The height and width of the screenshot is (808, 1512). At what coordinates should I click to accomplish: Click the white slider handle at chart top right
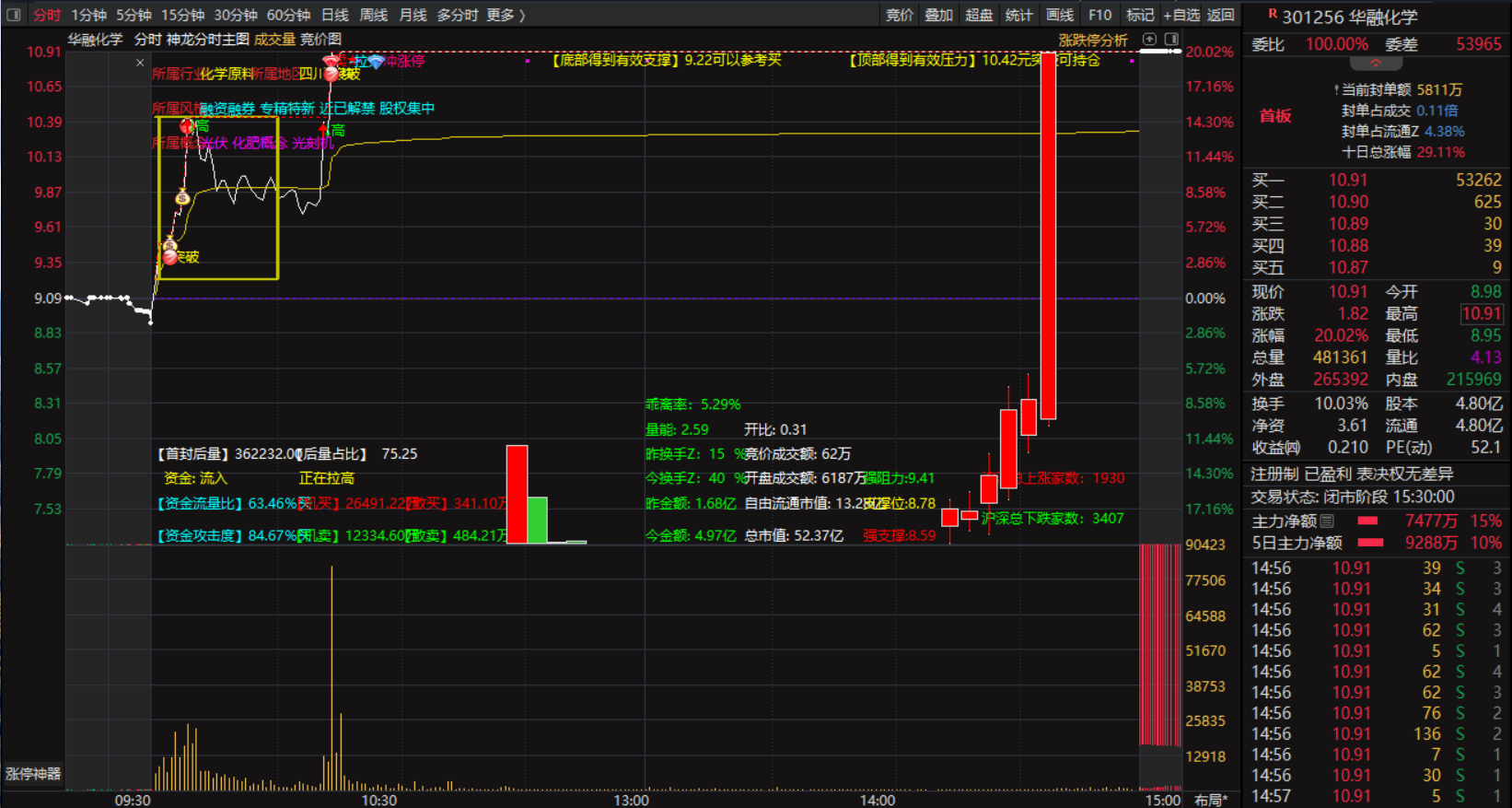tap(1160, 52)
